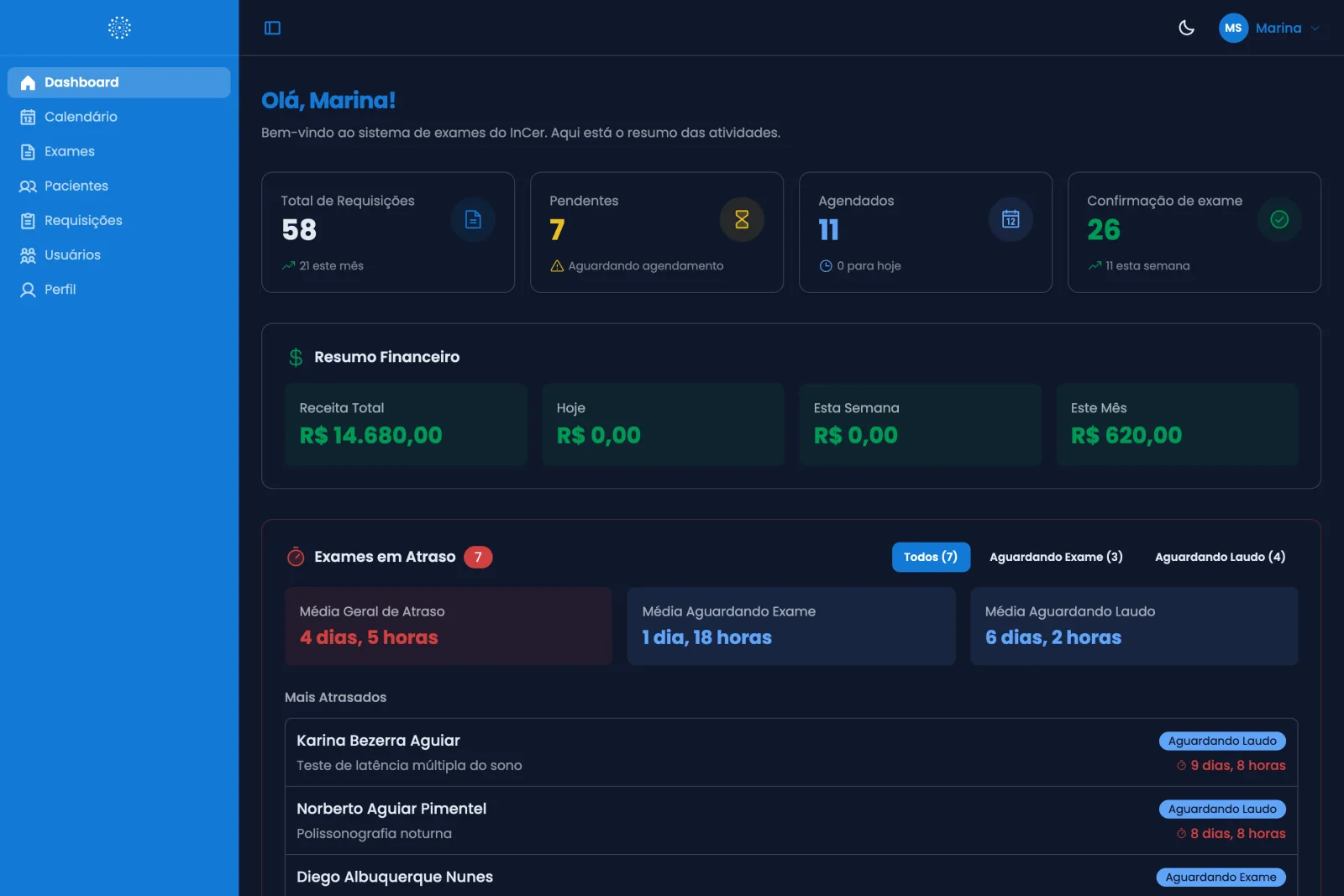1344x896 pixels.
Task: Click the clock icon beside 0 para hoje
Action: 826,265
